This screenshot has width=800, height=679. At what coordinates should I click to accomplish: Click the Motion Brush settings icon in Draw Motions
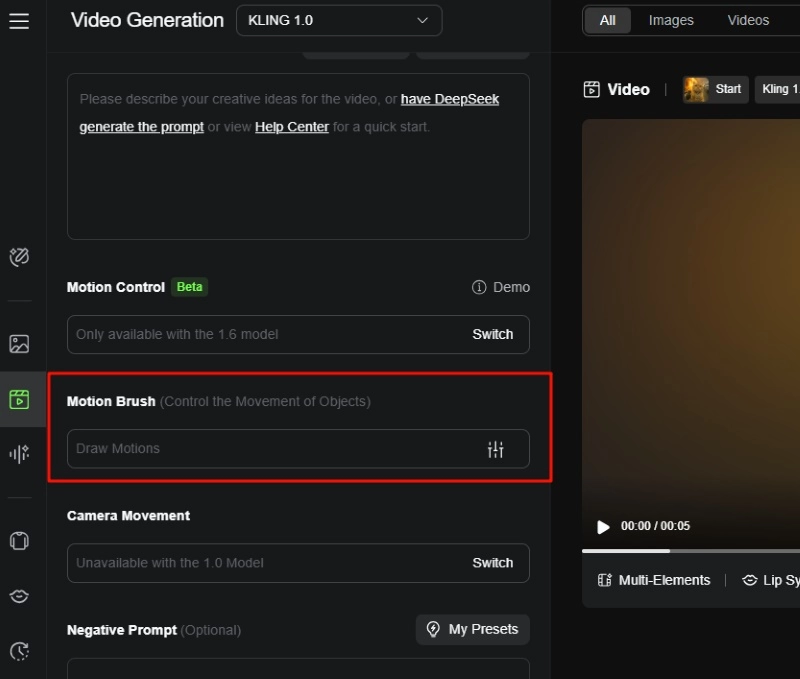[x=496, y=449]
